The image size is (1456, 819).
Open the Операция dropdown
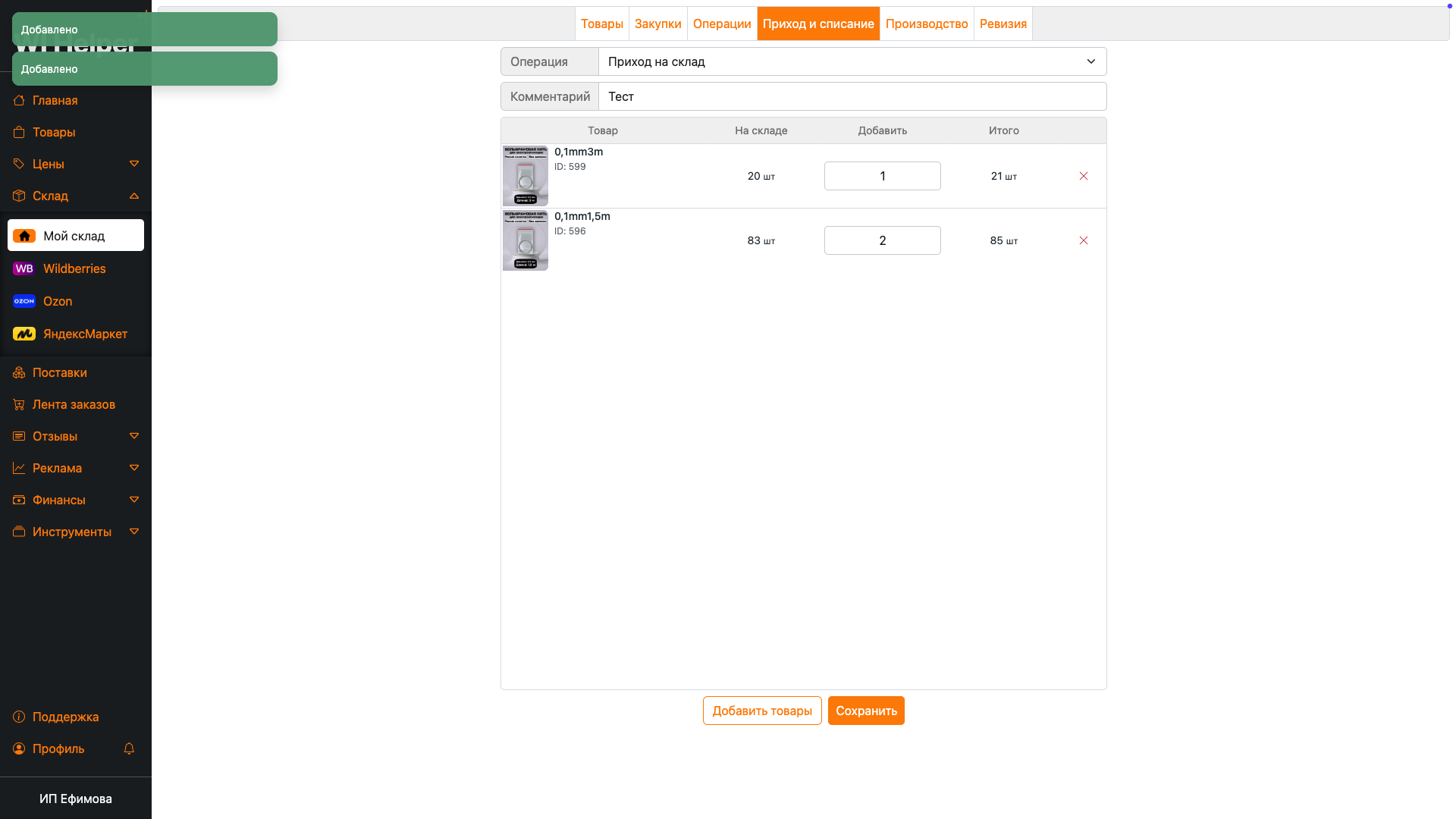click(x=852, y=61)
